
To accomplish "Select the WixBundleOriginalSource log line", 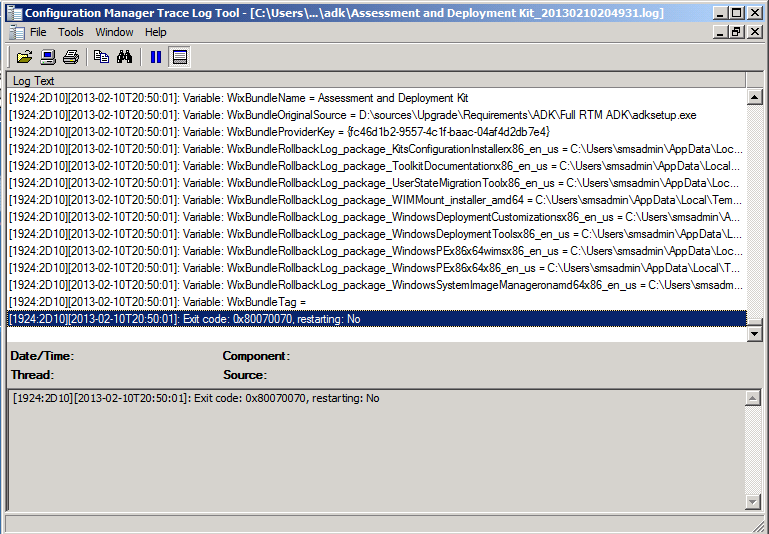I will click(377, 115).
